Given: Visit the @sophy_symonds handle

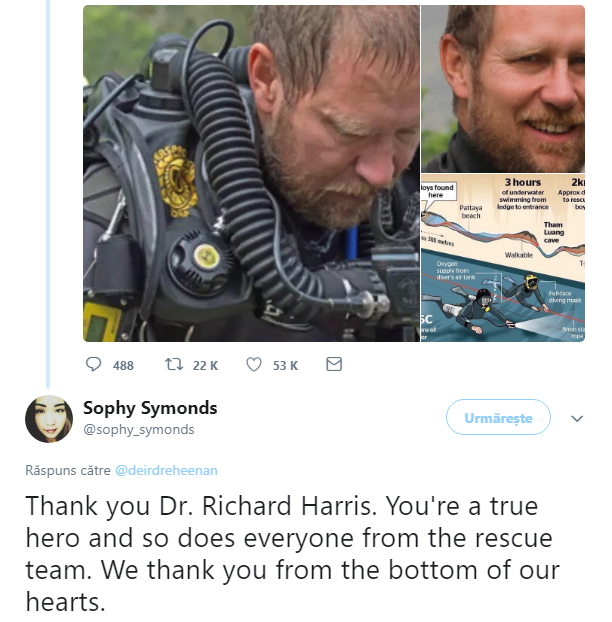Looking at the screenshot, I should [x=139, y=430].
